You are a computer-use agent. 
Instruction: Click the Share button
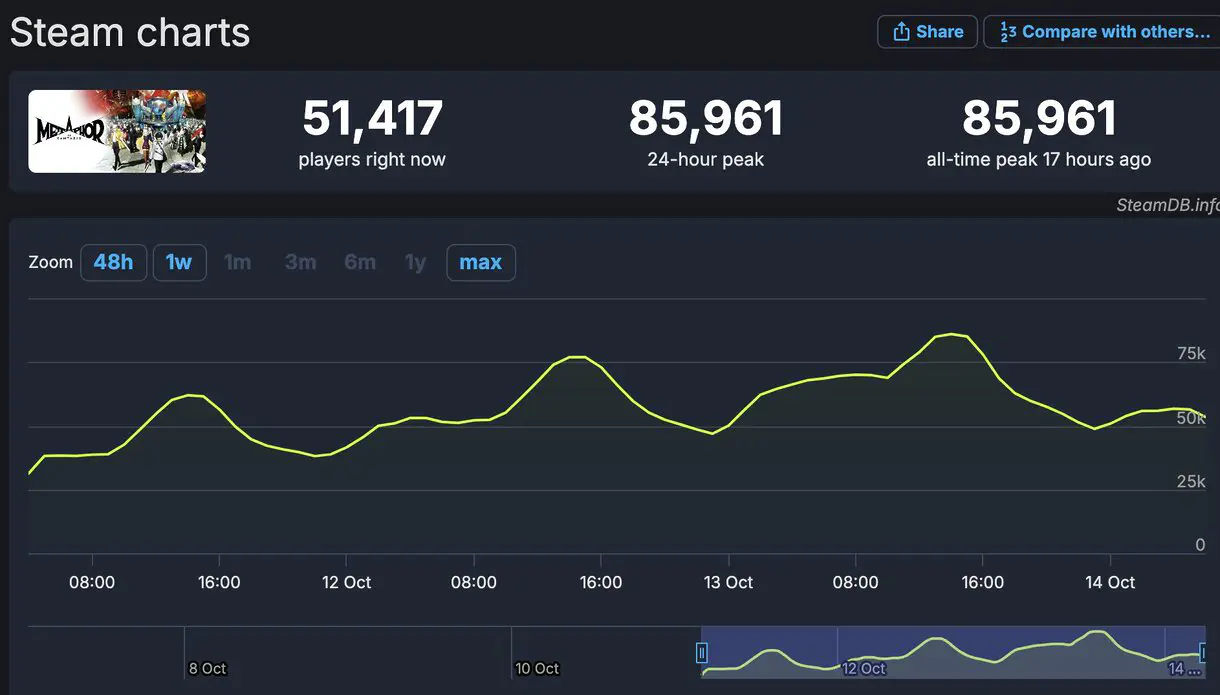click(x=927, y=32)
